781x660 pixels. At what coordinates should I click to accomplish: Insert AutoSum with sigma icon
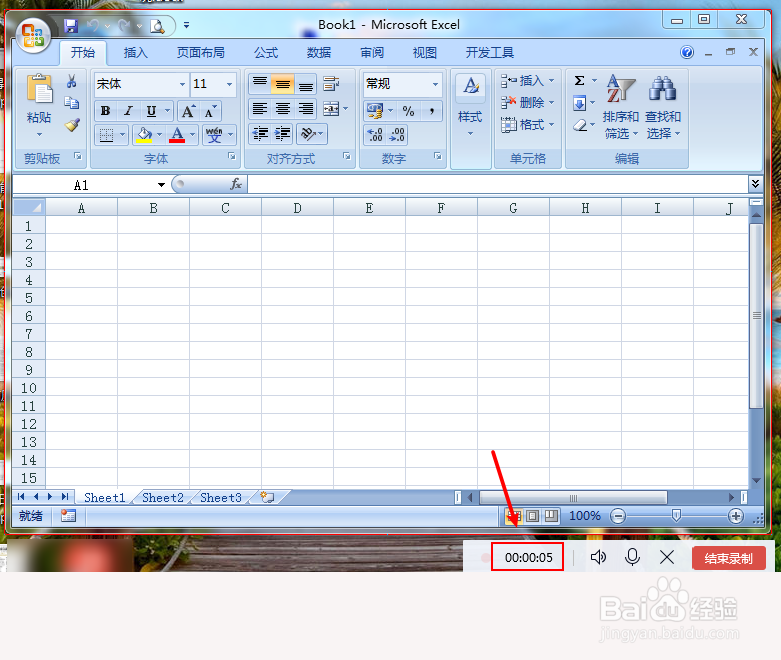coord(579,81)
